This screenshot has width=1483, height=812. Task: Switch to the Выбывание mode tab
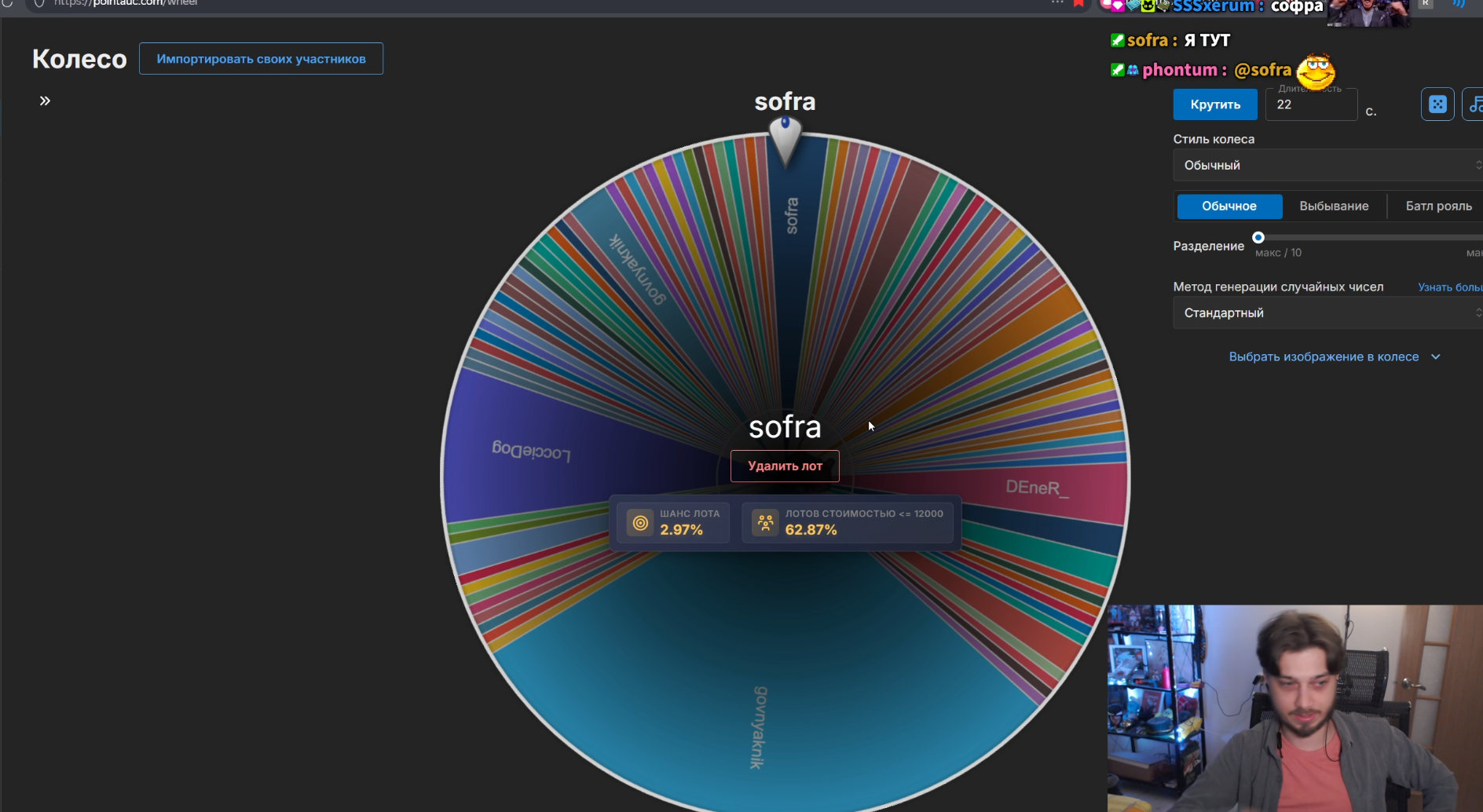coord(1334,206)
